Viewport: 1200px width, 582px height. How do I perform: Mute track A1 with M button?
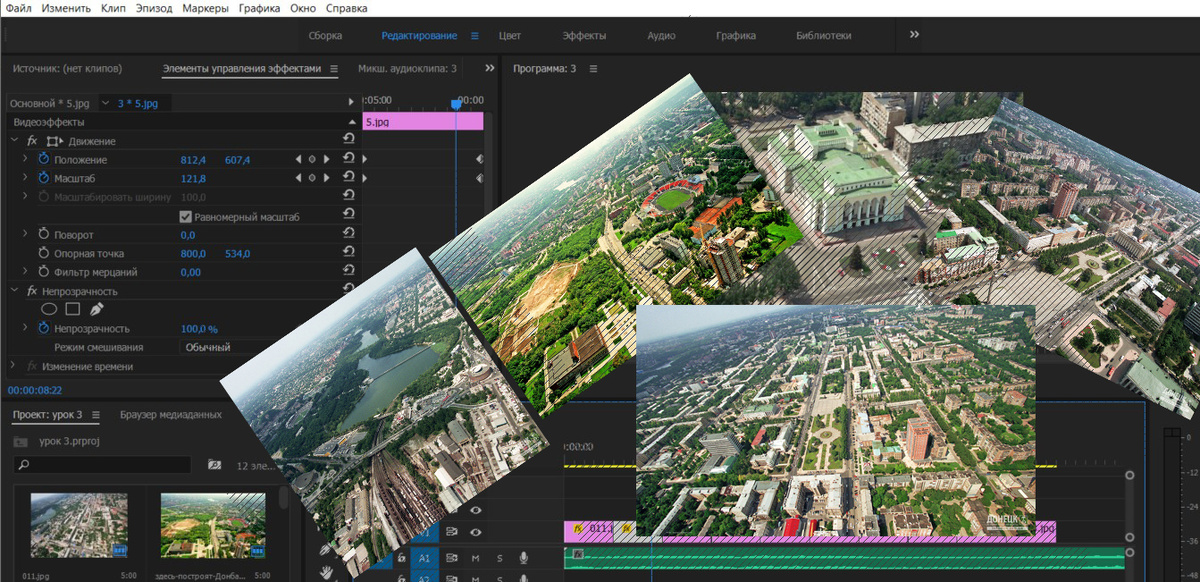(x=476, y=558)
